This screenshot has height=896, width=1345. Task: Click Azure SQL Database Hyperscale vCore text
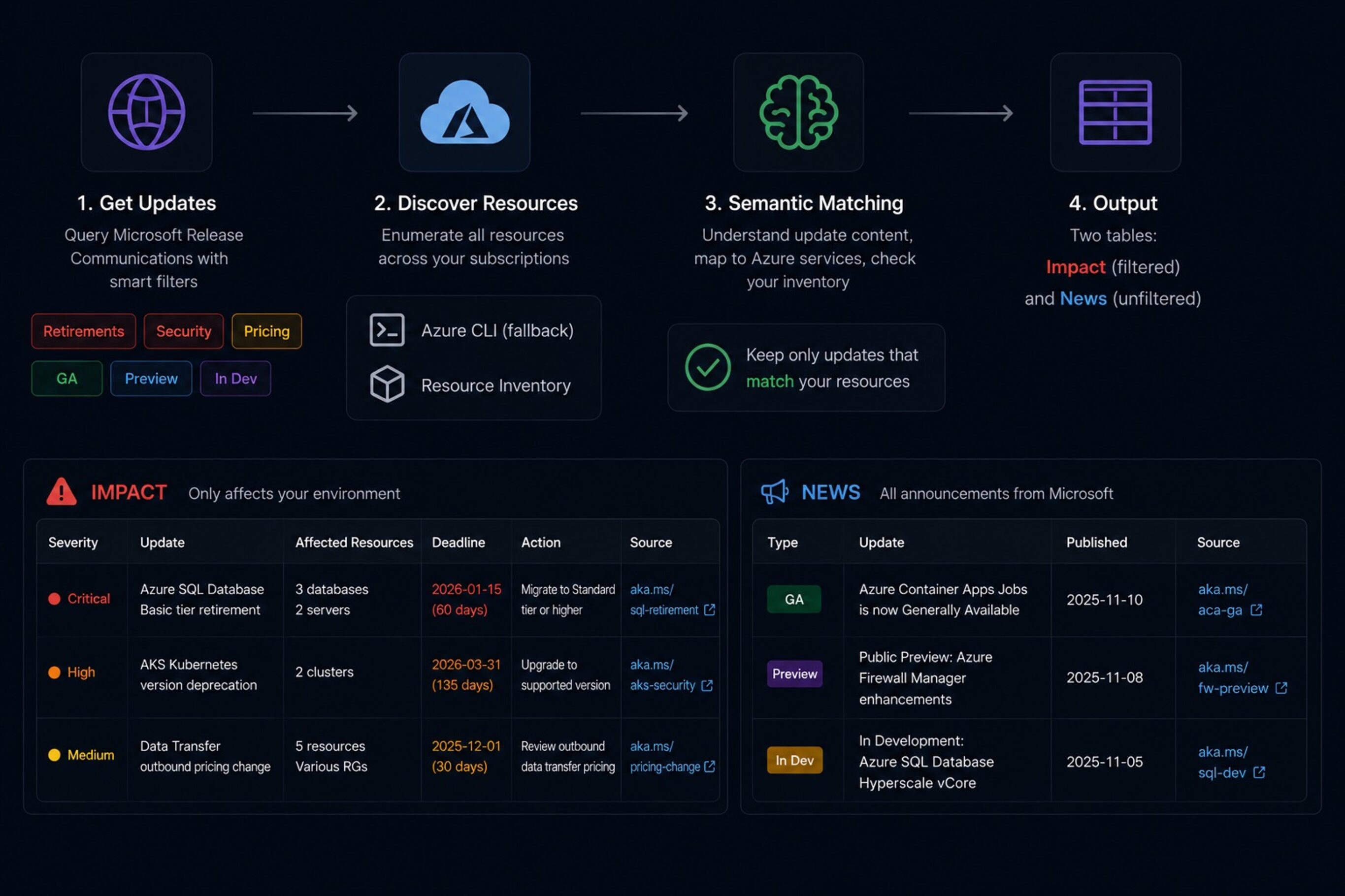click(x=926, y=762)
